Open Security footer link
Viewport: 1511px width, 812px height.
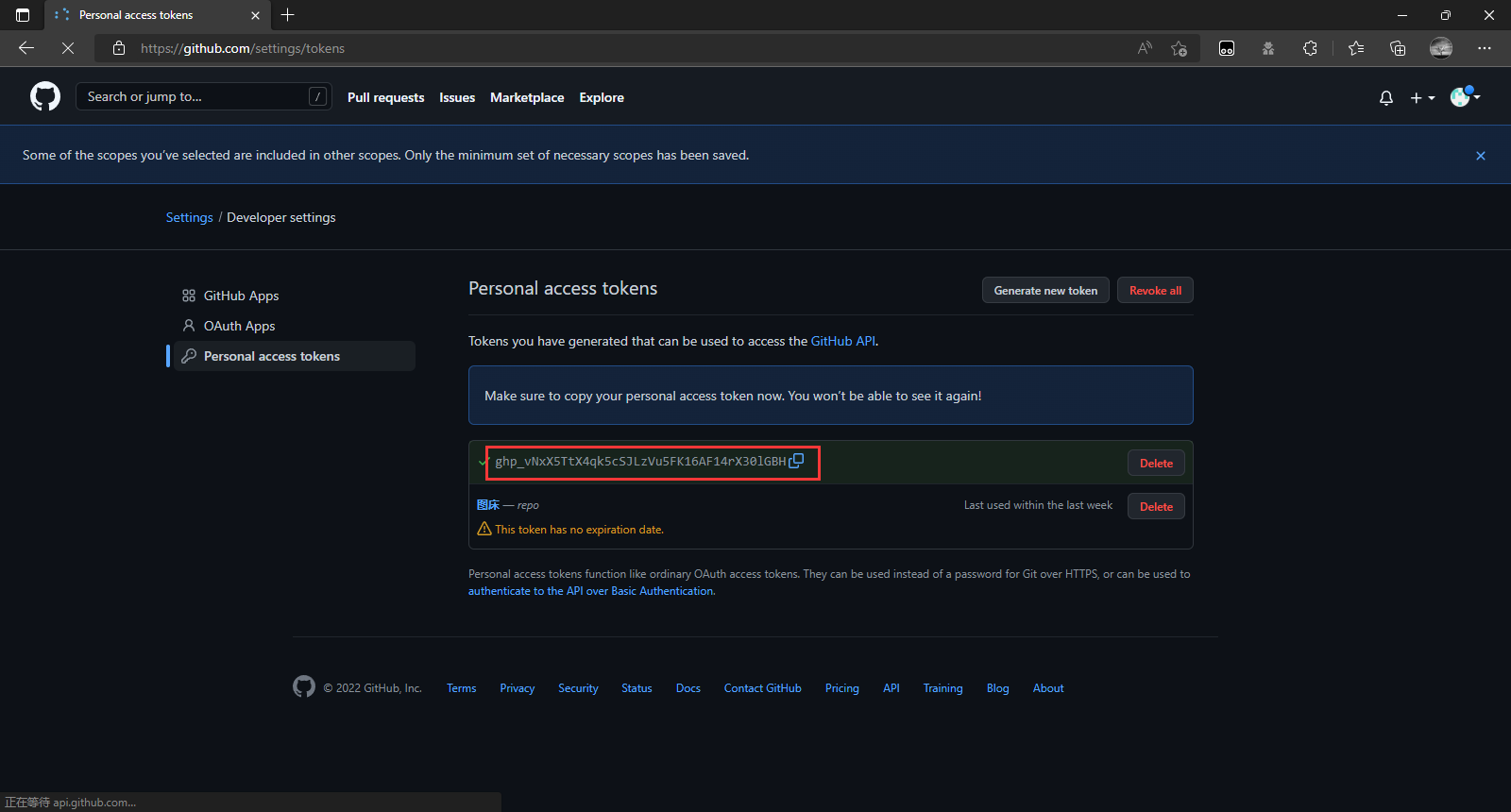tap(578, 688)
